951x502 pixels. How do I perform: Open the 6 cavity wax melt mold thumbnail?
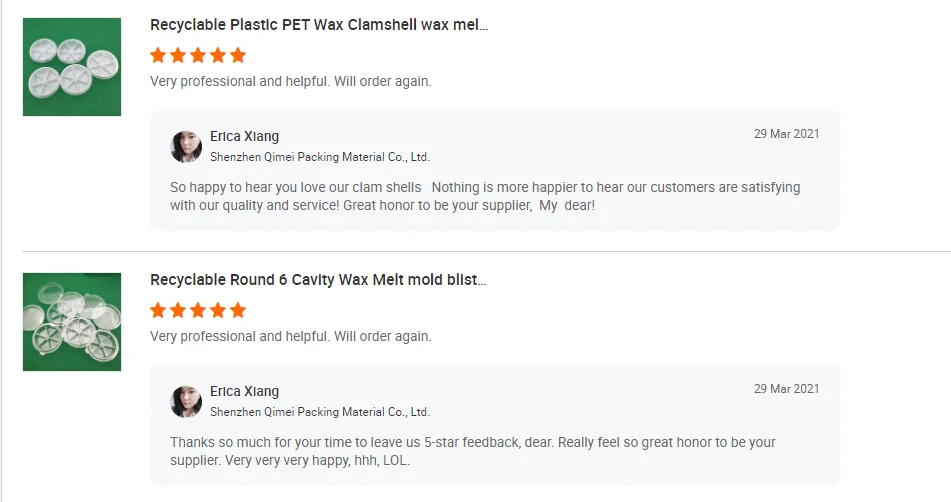click(x=72, y=322)
